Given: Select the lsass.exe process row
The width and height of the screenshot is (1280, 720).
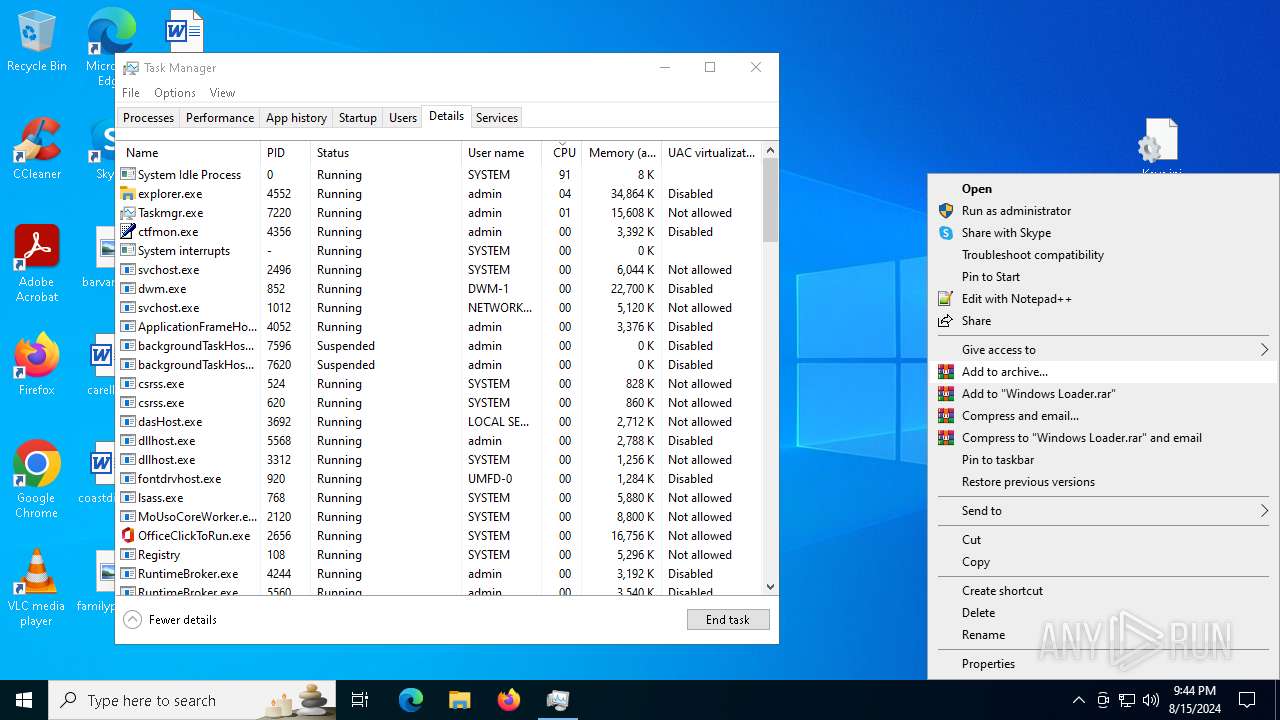Looking at the screenshot, I should 440,498.
